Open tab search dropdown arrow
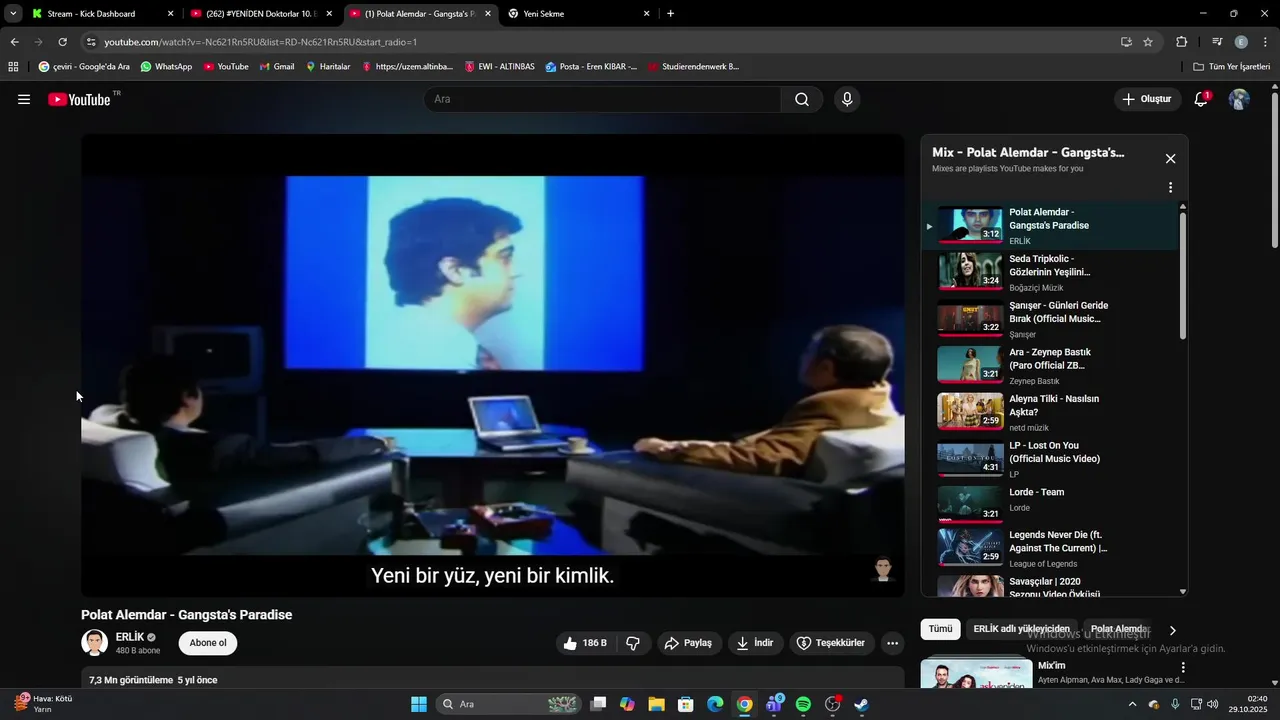The width and height of the screenshot is (1280, 720). coord(13,14)
